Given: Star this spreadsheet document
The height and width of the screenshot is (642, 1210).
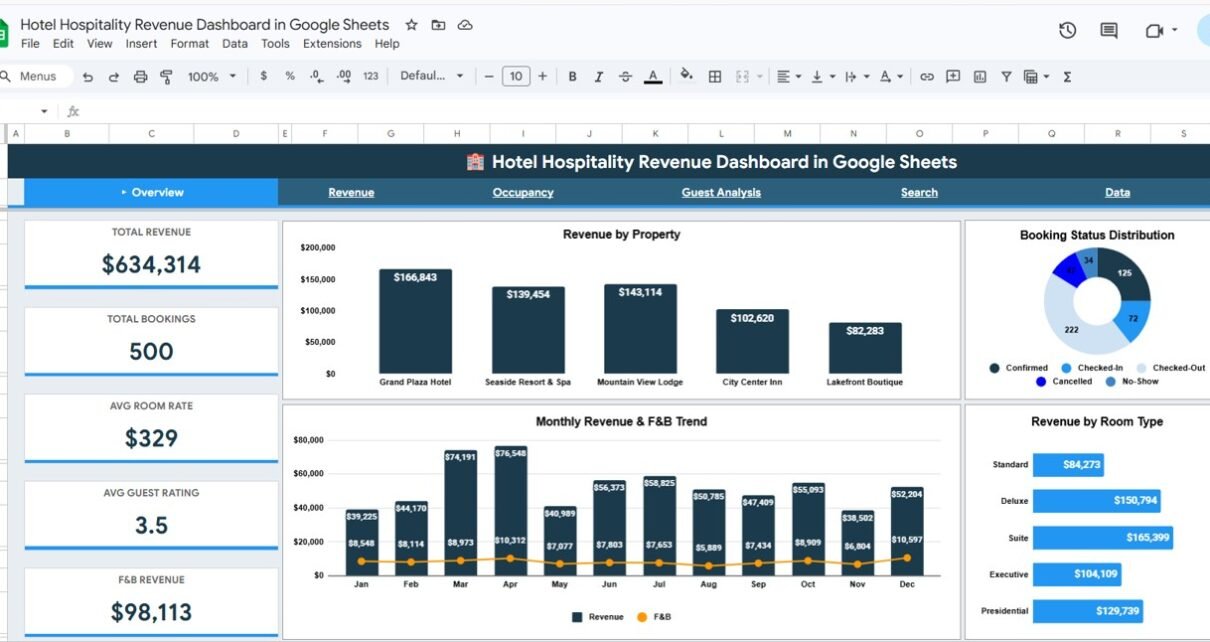Looking at the screenshot, I should pyautogui.click(x=411, y=25).
